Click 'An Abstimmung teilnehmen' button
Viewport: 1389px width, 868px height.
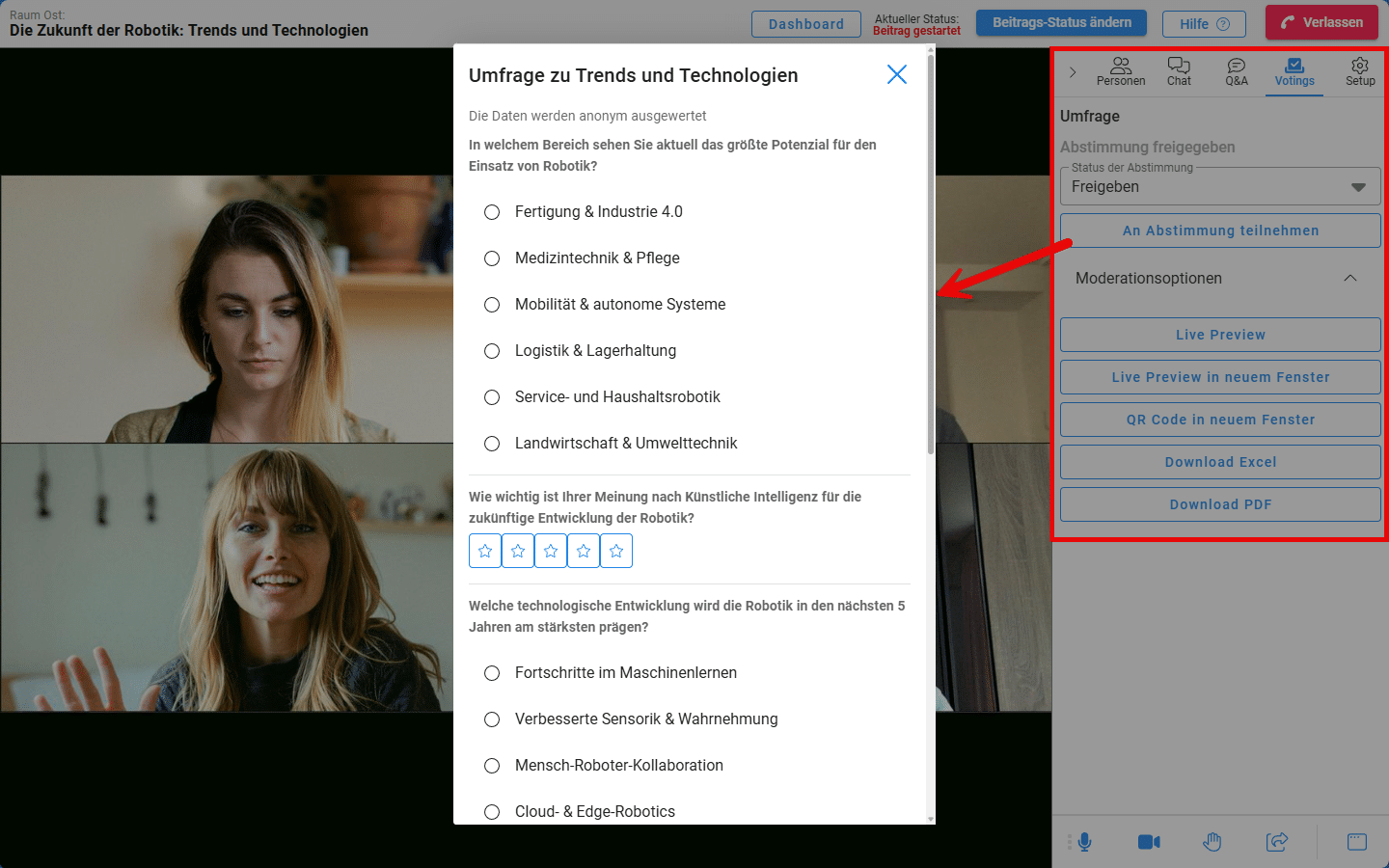click(x=1220, y=231)
